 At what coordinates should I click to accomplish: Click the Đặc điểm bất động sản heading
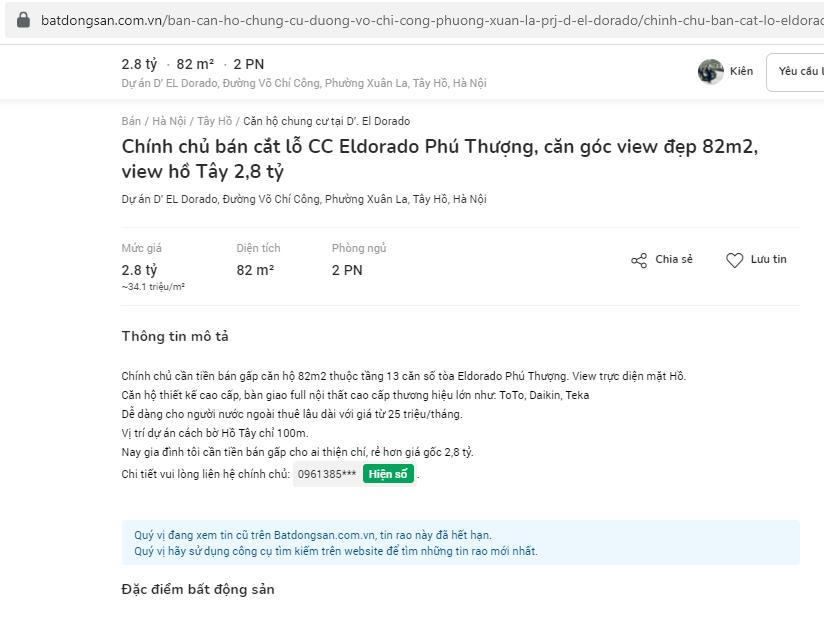pos(198,589)
